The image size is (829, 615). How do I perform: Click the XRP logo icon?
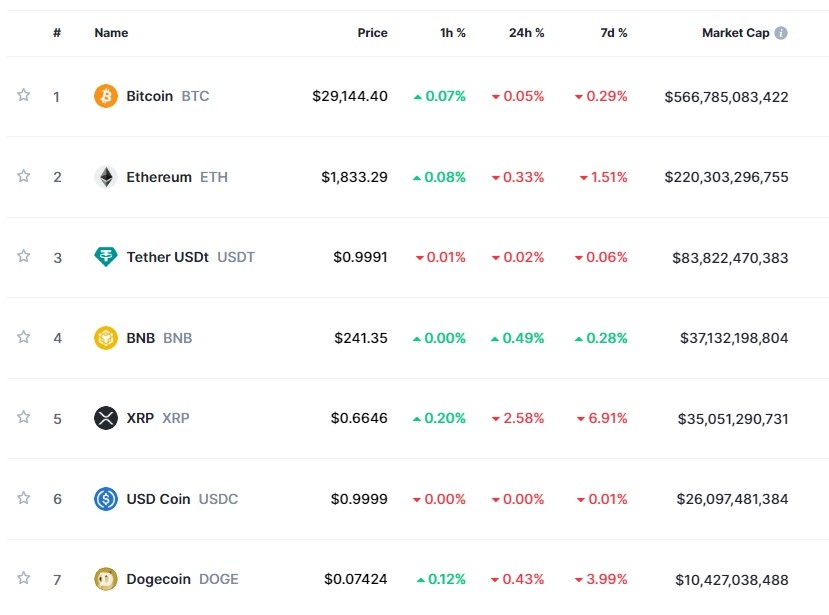[105, 418]
